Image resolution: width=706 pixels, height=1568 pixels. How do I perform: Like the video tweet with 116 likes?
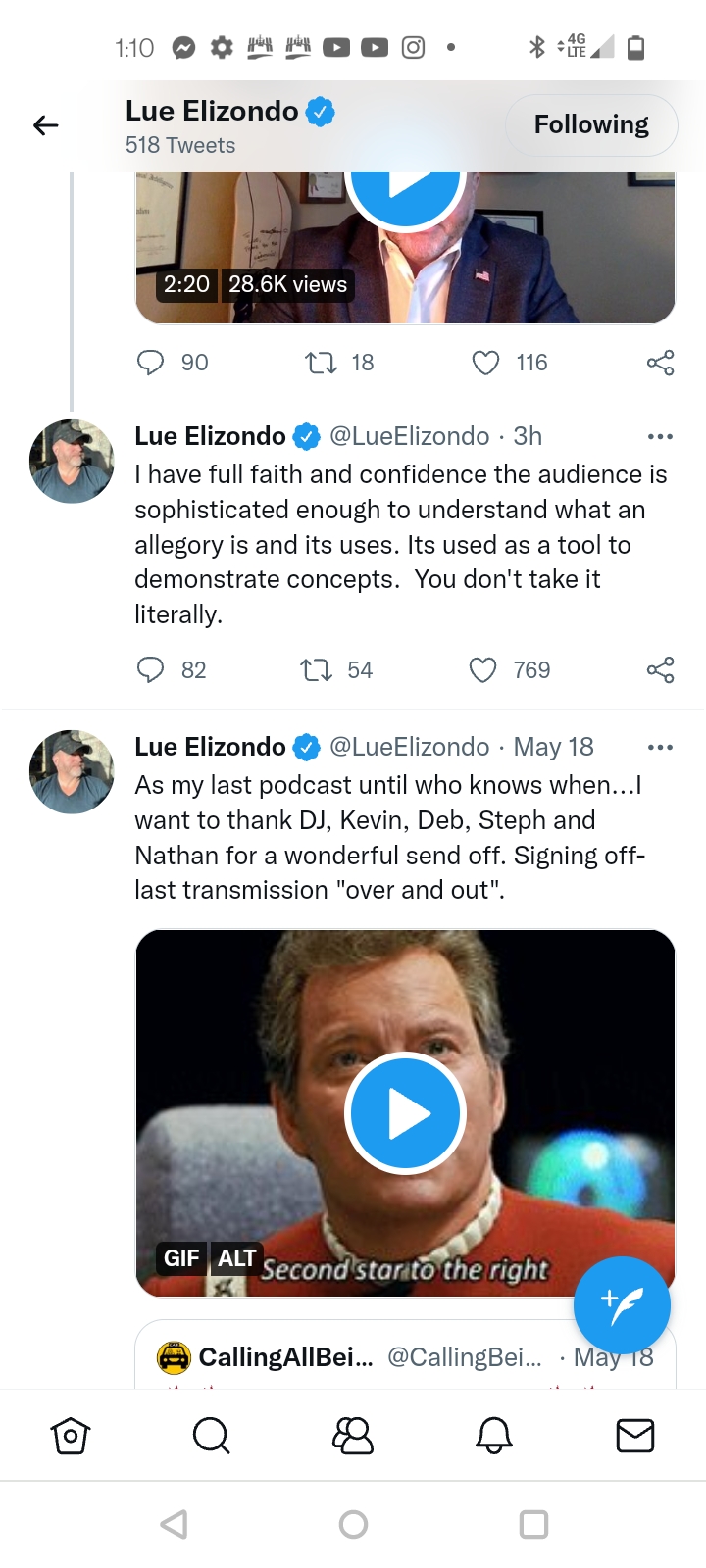486,364
